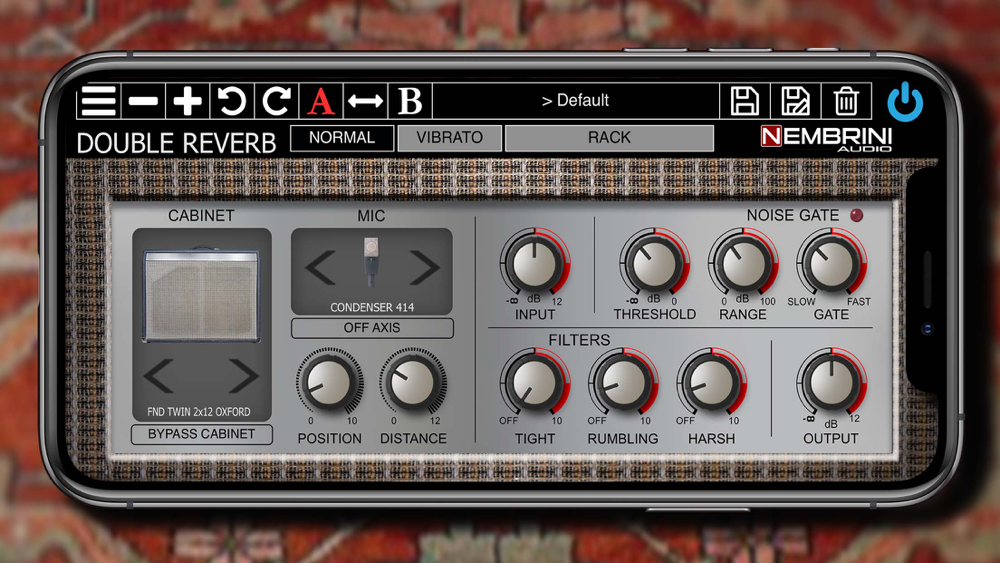Switch to the VIBRATO channel tab
The image size is (1000, 563).
450,138
